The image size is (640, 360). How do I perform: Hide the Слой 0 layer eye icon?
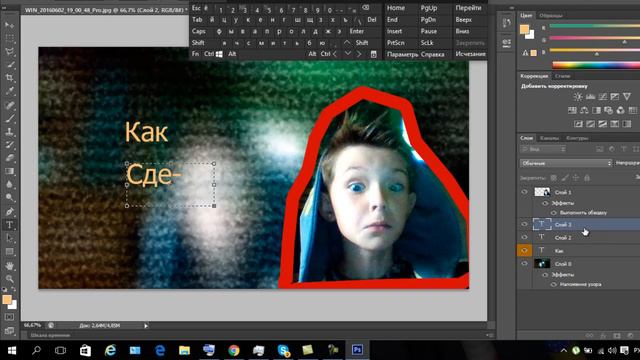[x=524, y=264]
